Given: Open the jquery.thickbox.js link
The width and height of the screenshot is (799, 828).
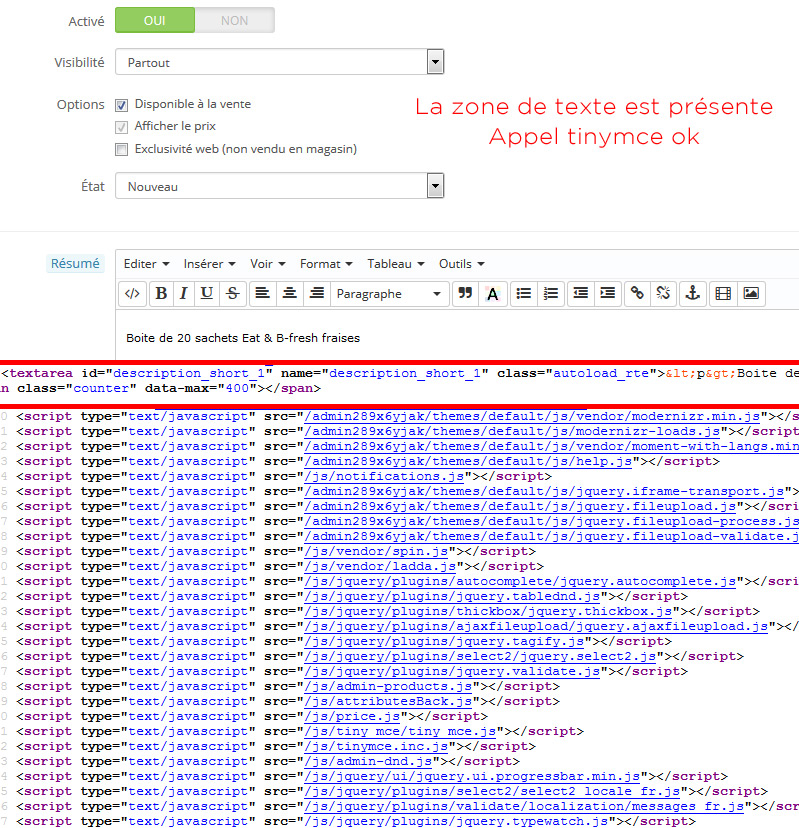Looking at the screenshot, I should pyautogui.click(x=488, y=611).
